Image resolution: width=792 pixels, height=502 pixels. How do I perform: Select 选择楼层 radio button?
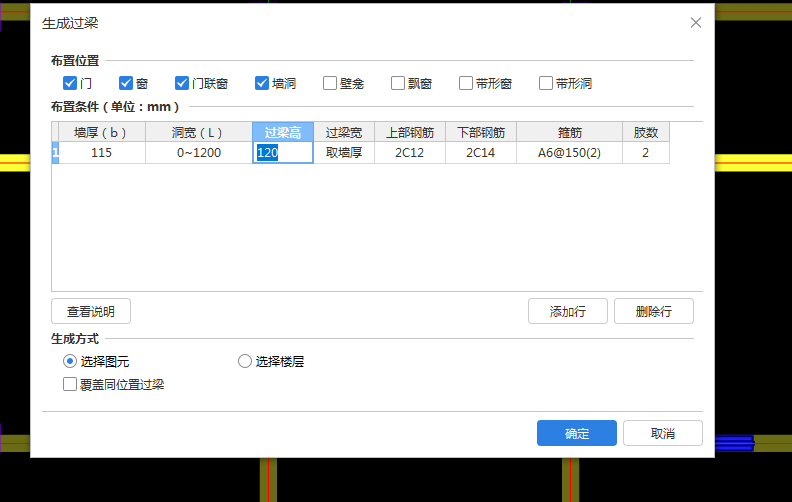click(x=244, y=361)
